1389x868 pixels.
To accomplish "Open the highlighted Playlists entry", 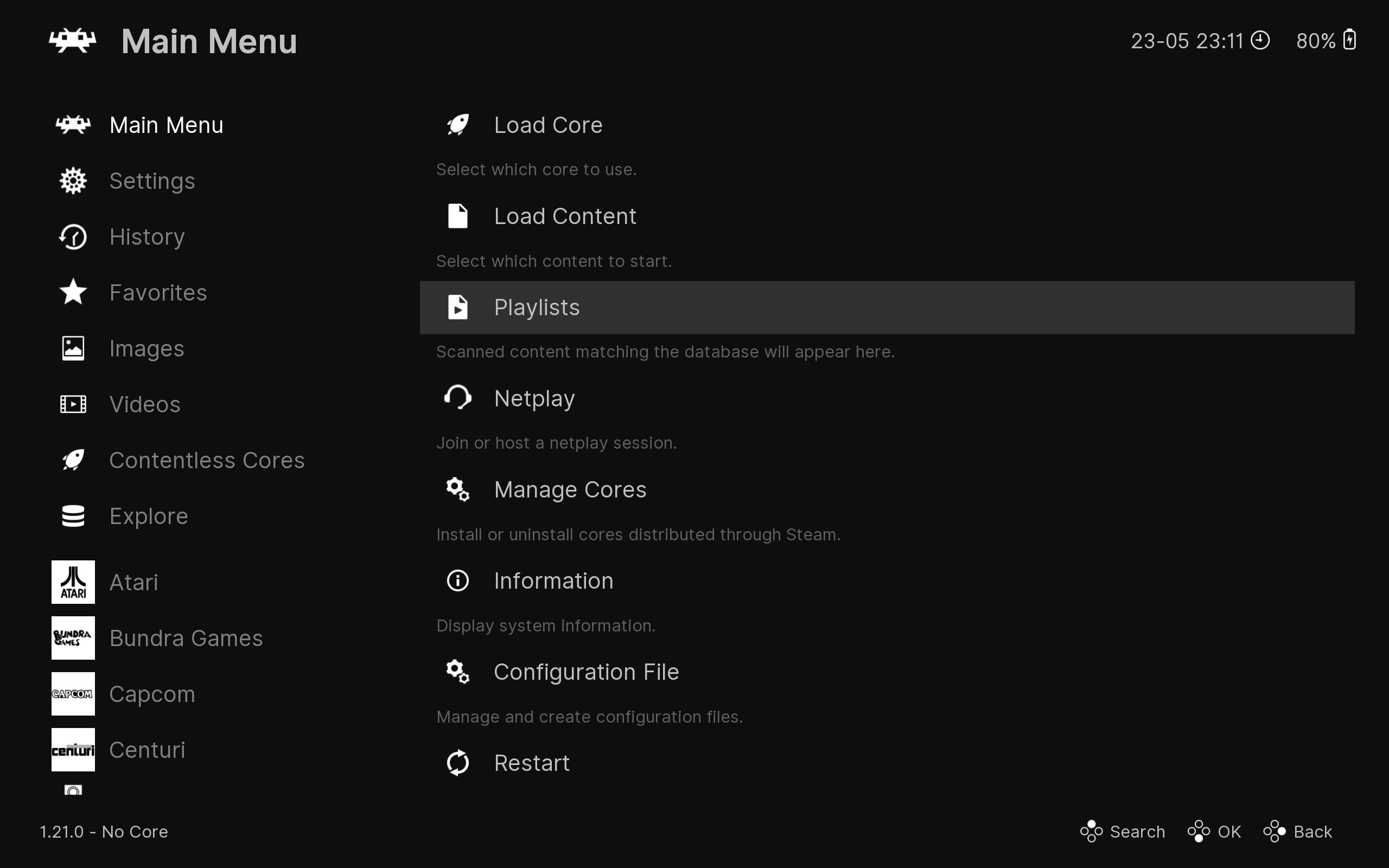I will pyautogui.click(x=887, y=307).
